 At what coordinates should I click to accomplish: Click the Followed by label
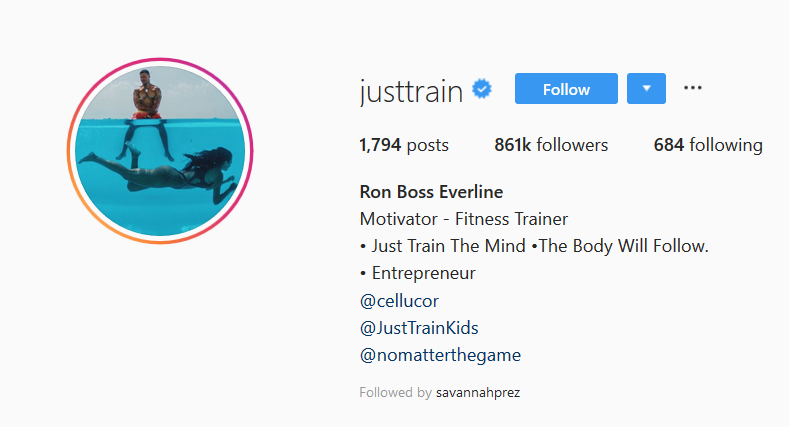click(x=396, y=392)
